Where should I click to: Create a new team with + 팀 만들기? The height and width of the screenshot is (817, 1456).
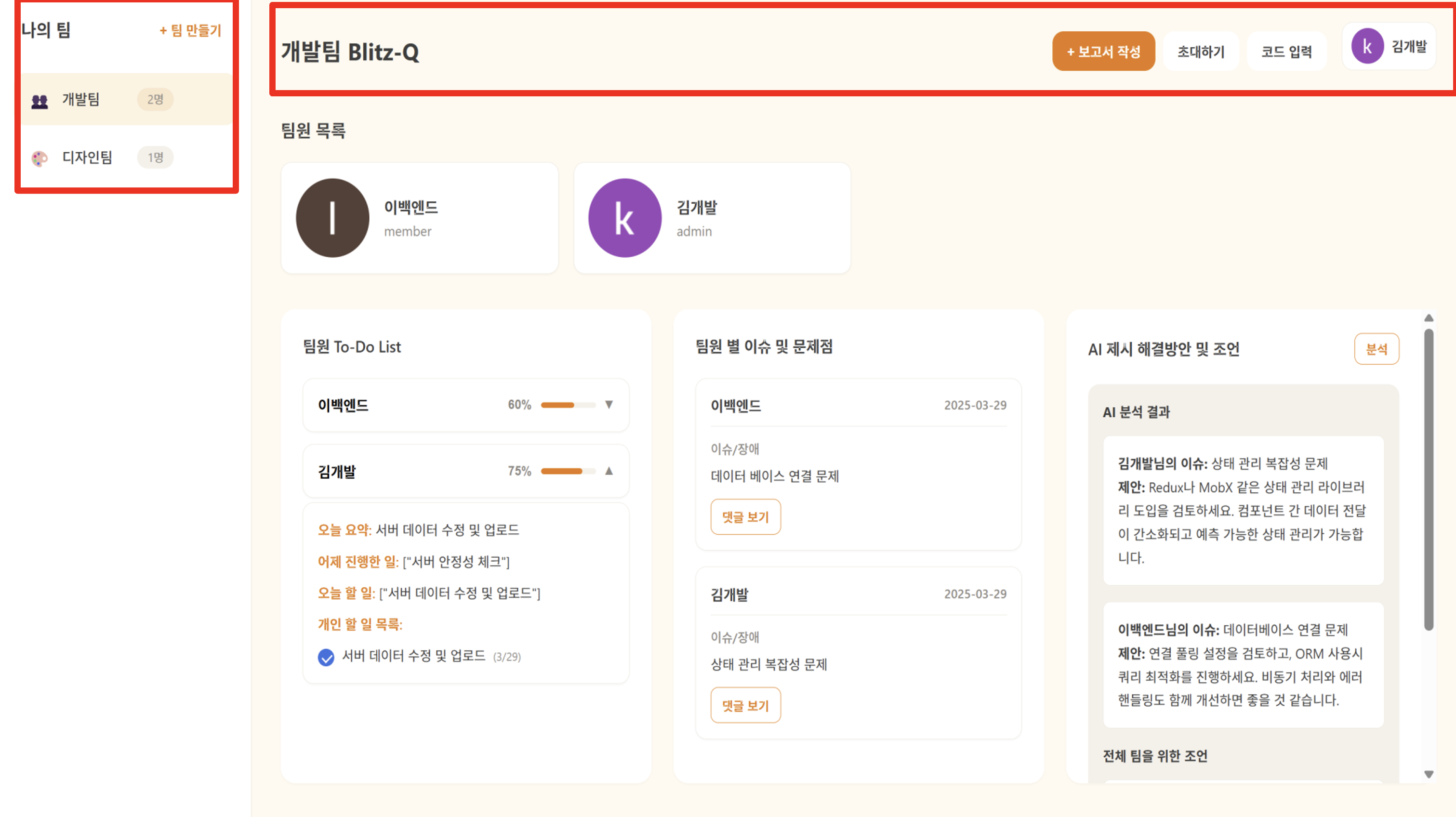point(190,30)
